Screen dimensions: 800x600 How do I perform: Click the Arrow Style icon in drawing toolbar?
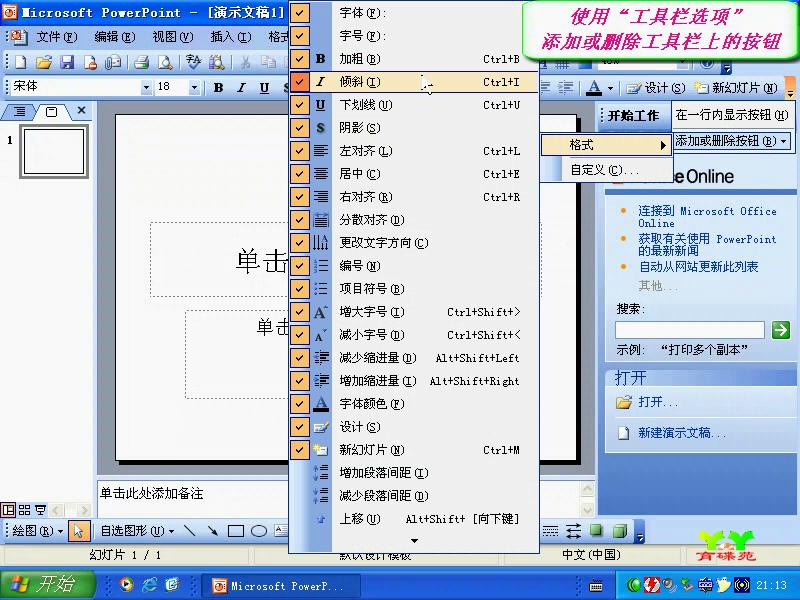point(573,531)
